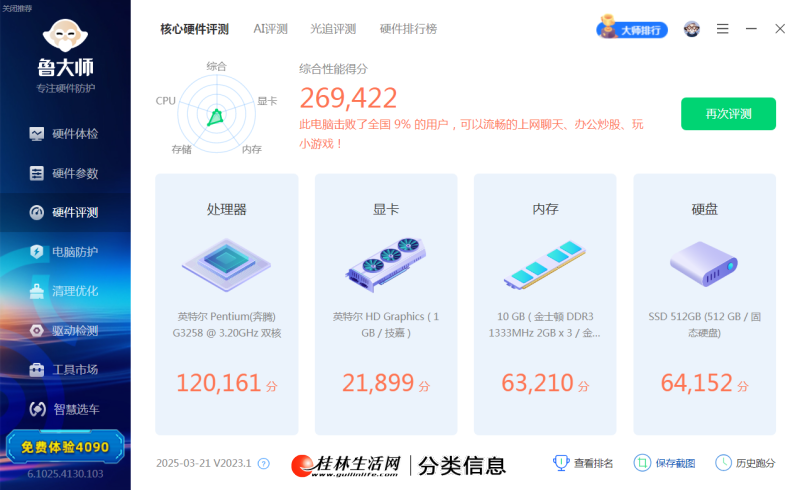
Task: Click 显卡 card title
Action: pos(386,209)
